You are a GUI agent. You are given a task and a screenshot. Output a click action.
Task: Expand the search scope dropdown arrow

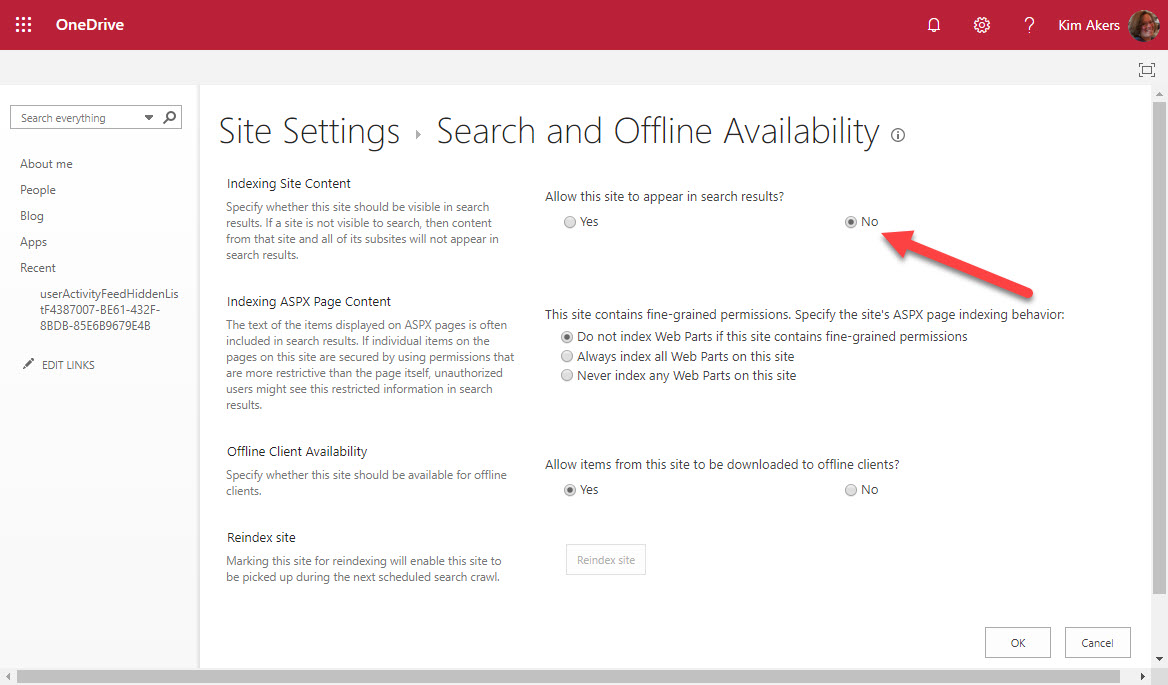click(x=149, y=118)
